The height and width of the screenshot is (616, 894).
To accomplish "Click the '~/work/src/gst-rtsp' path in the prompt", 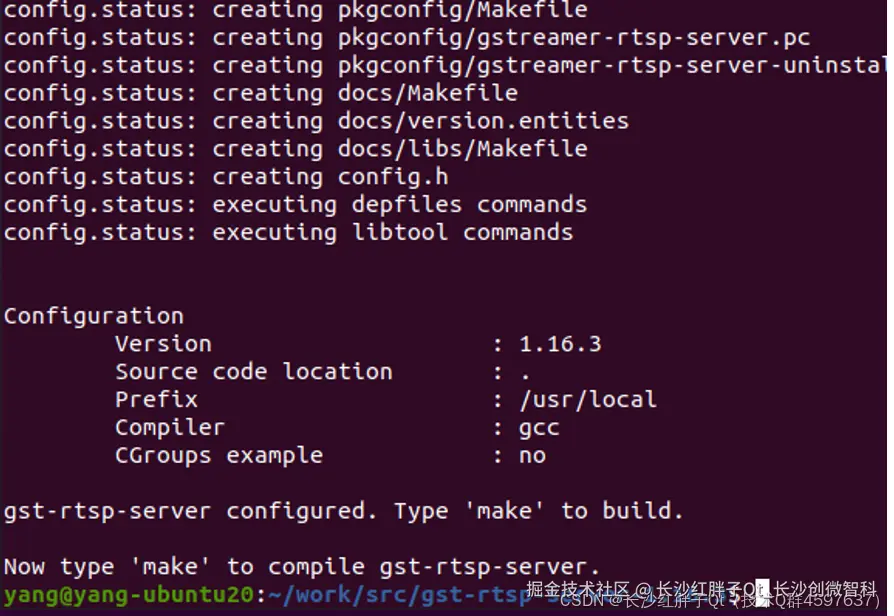I will [399, 595].
